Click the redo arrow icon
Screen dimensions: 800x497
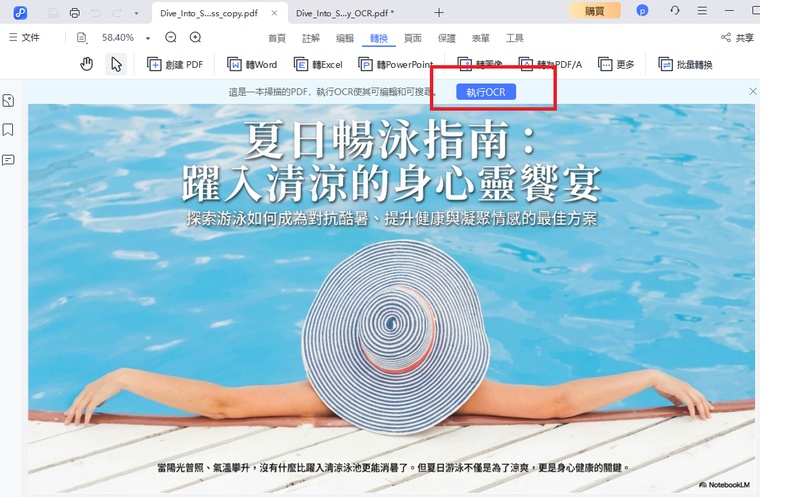(x=116, y=13)
